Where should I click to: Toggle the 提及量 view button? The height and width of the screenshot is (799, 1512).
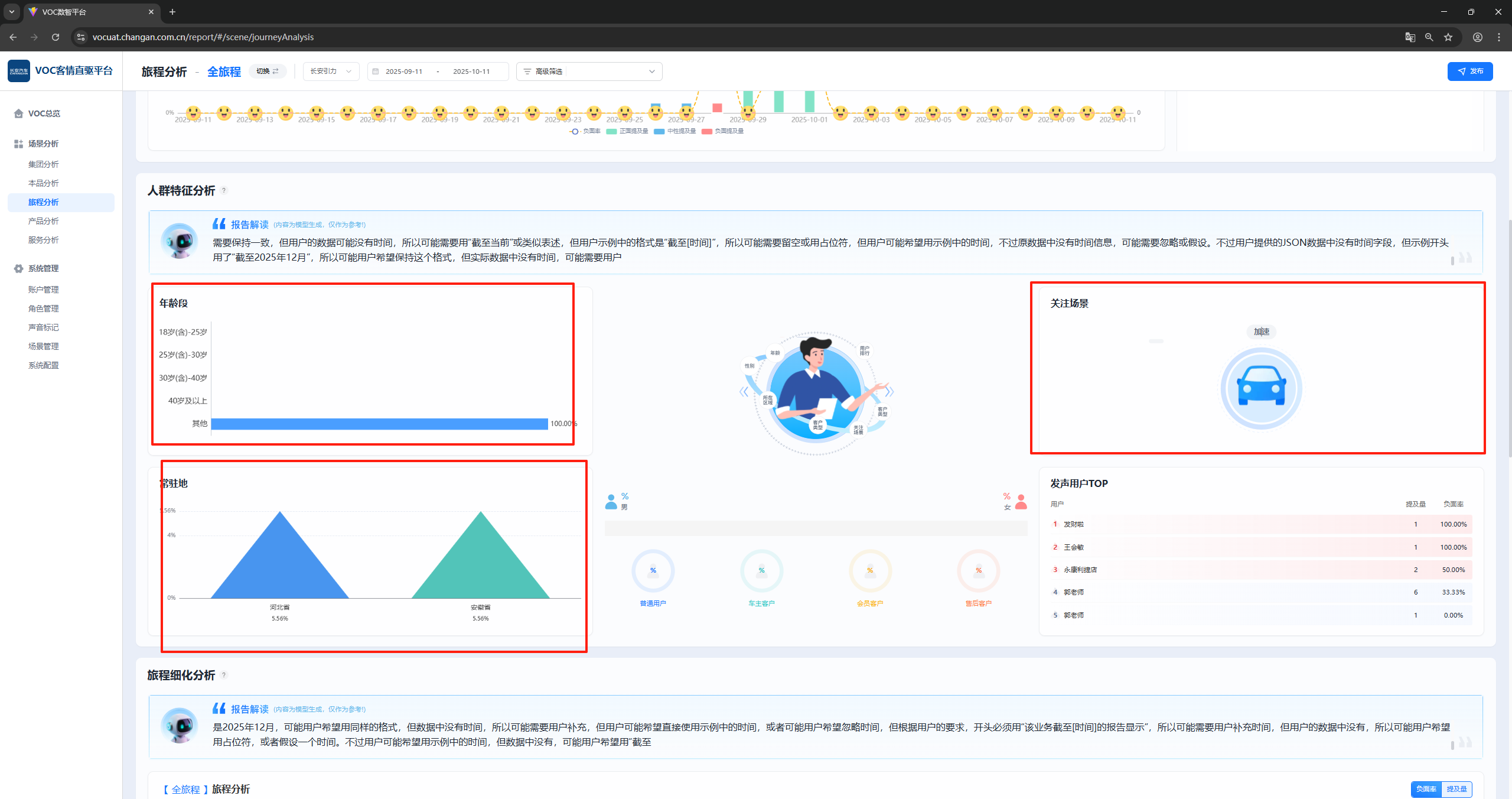1456,789
